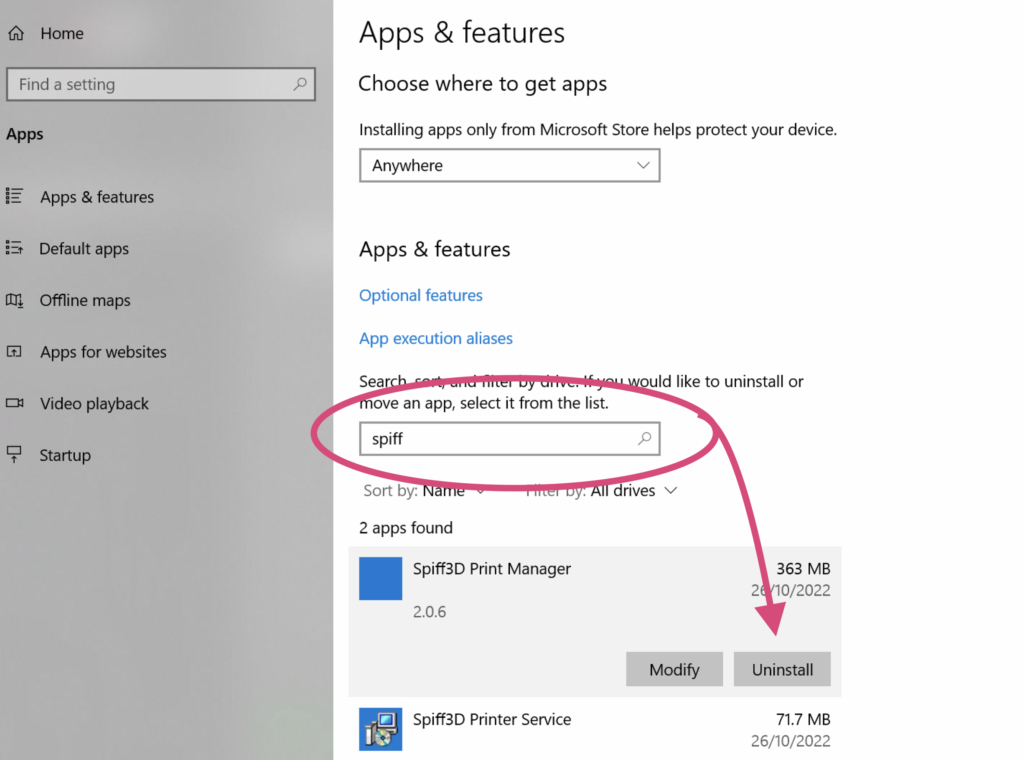Viewport: 1024px width, 760px height.
Task: Click the blue Spiff3D Print Manager icon
Action: 381,578
